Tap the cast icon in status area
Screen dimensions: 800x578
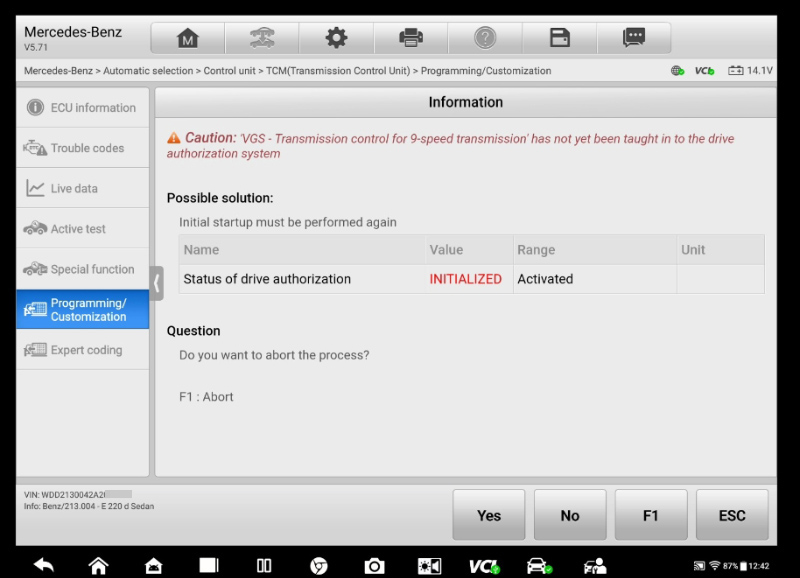click(699, 566)
